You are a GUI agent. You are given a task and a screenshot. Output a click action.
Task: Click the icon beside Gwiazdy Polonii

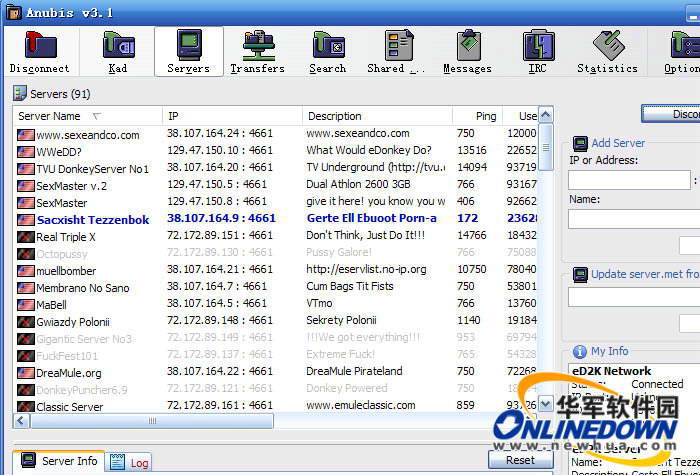[25, 322]
